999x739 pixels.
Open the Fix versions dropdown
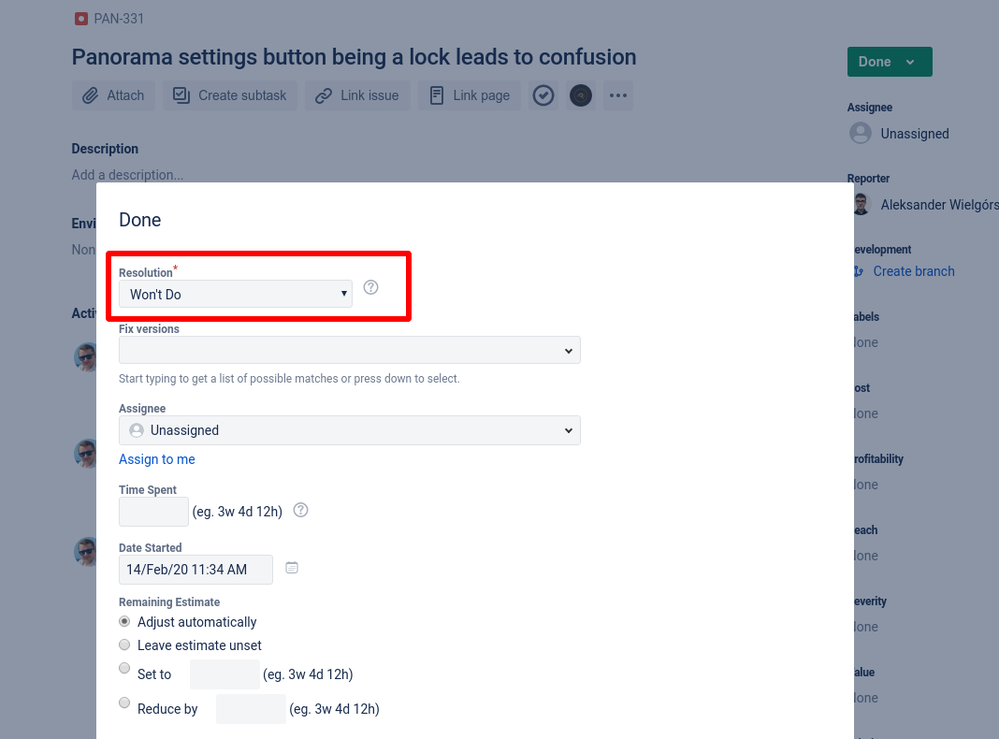350,350
